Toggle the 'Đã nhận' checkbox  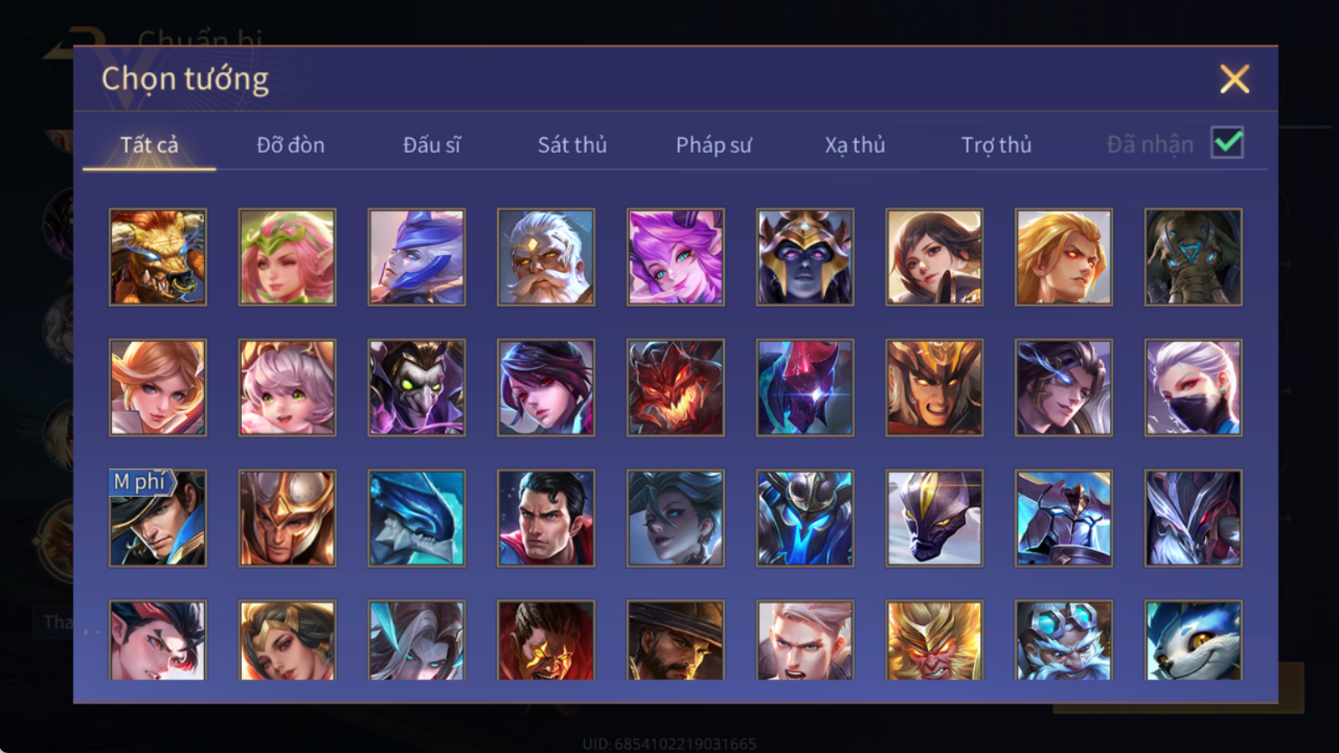coord(1227,143)
